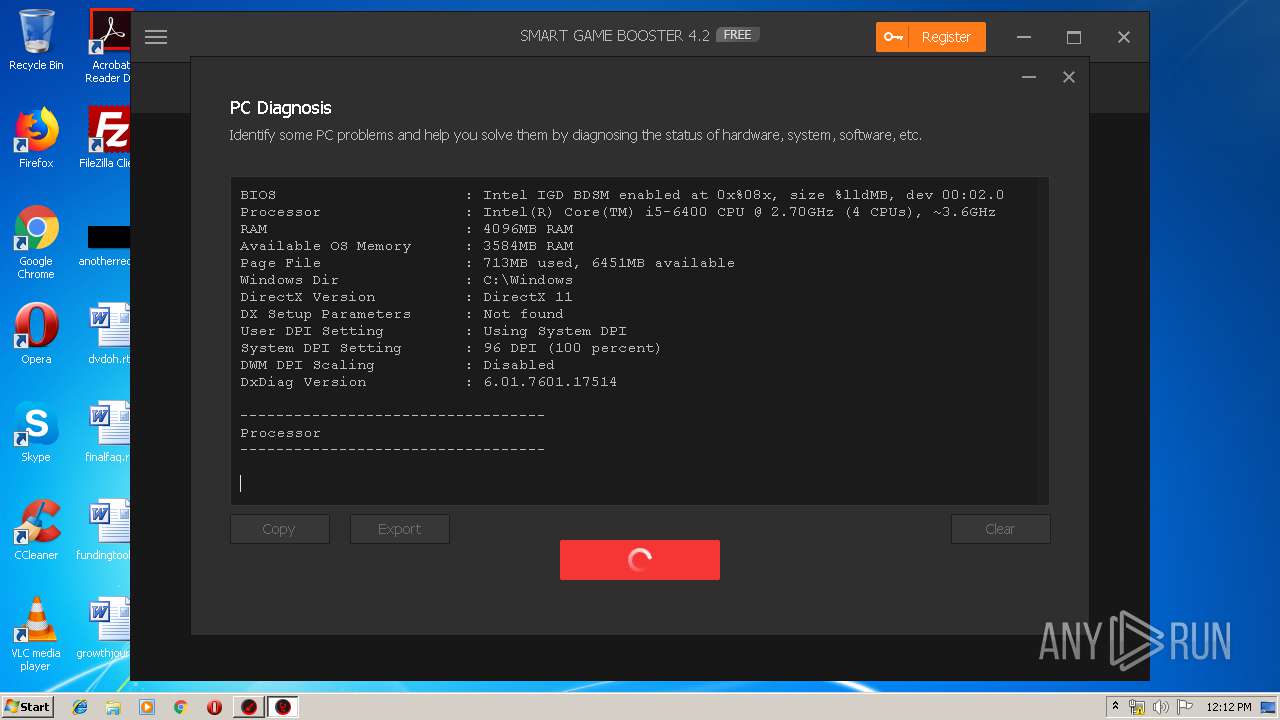Screen dimensions: 1280x720
Task: Open the Action Center flag icon
Action: click(1183, 707)
